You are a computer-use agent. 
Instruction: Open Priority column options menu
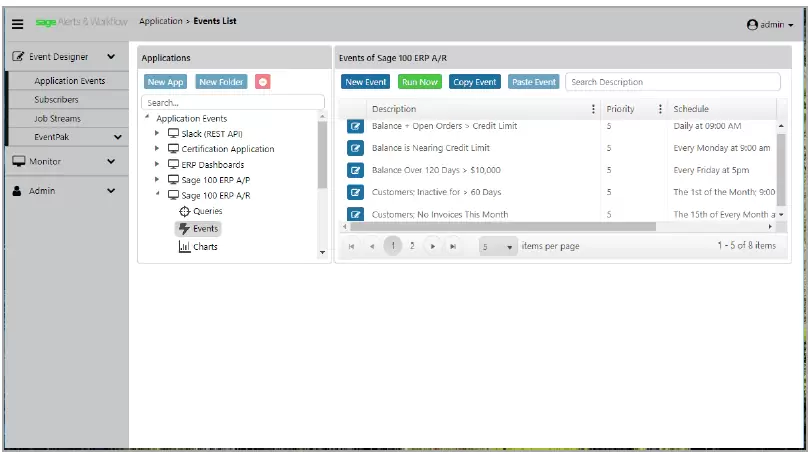[x=660, y=109]
